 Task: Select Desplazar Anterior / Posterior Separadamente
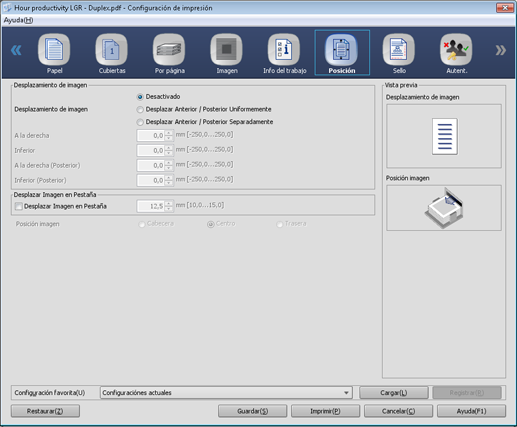coord(140,122)
